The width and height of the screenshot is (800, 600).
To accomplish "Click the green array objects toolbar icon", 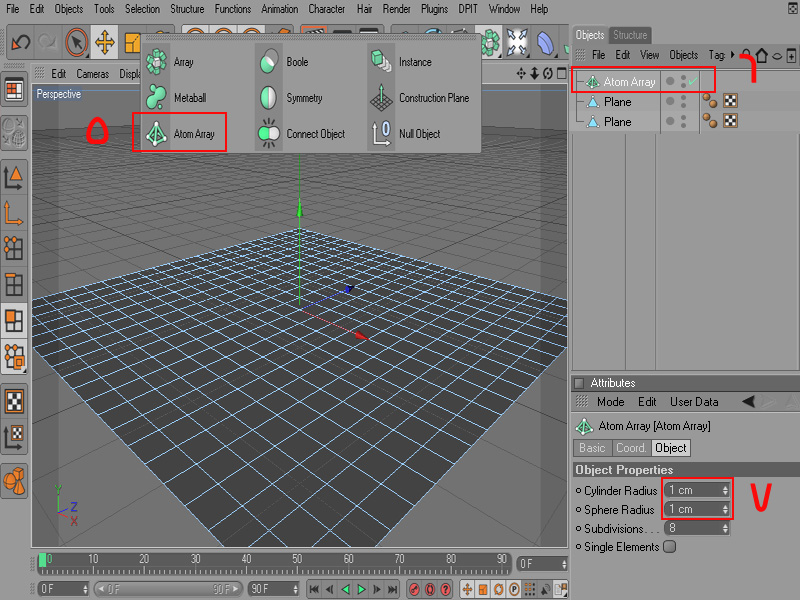I will tap(490, 42).
